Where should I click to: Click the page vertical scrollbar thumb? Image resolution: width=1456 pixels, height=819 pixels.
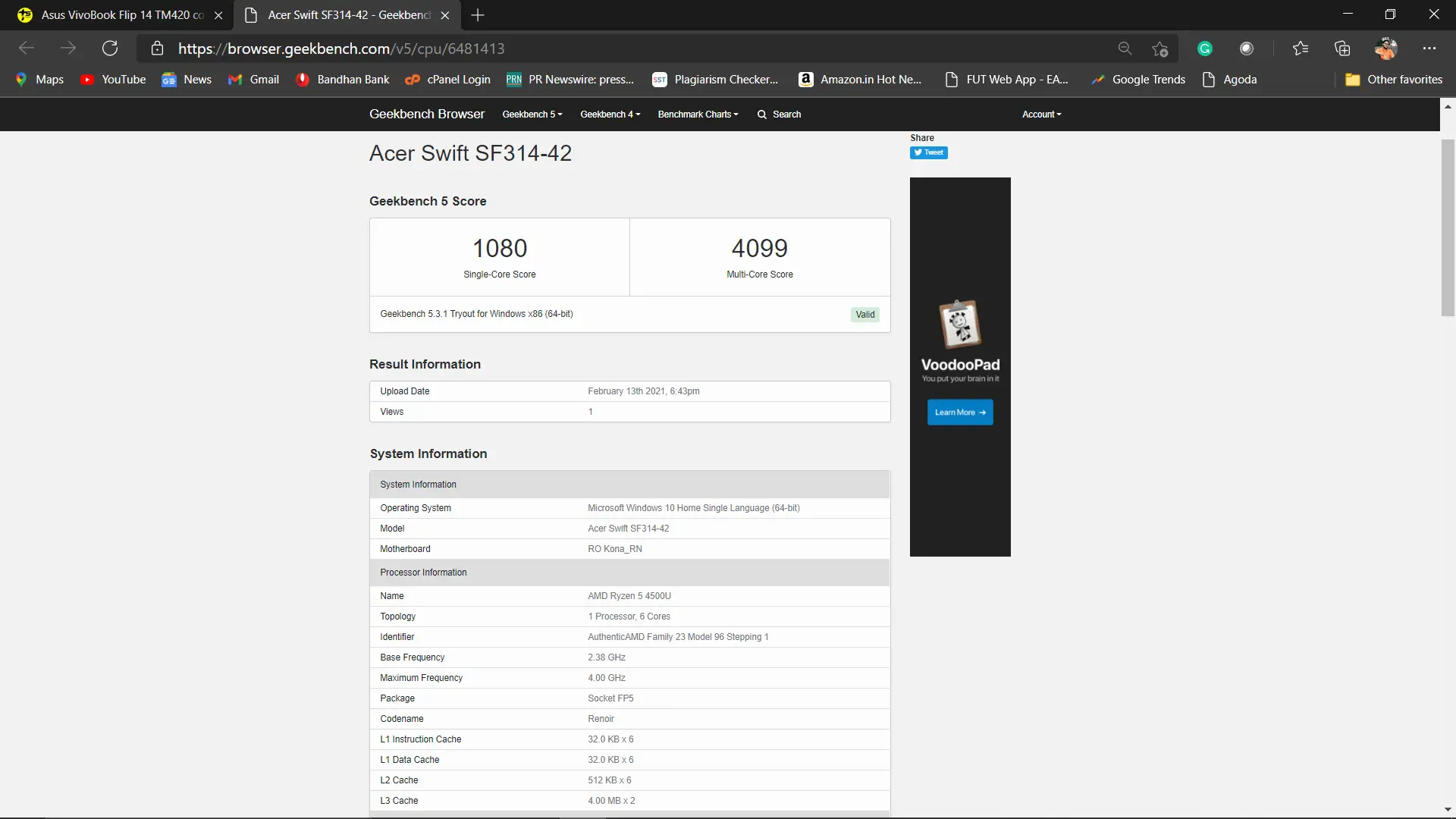tap(1448, 227)
